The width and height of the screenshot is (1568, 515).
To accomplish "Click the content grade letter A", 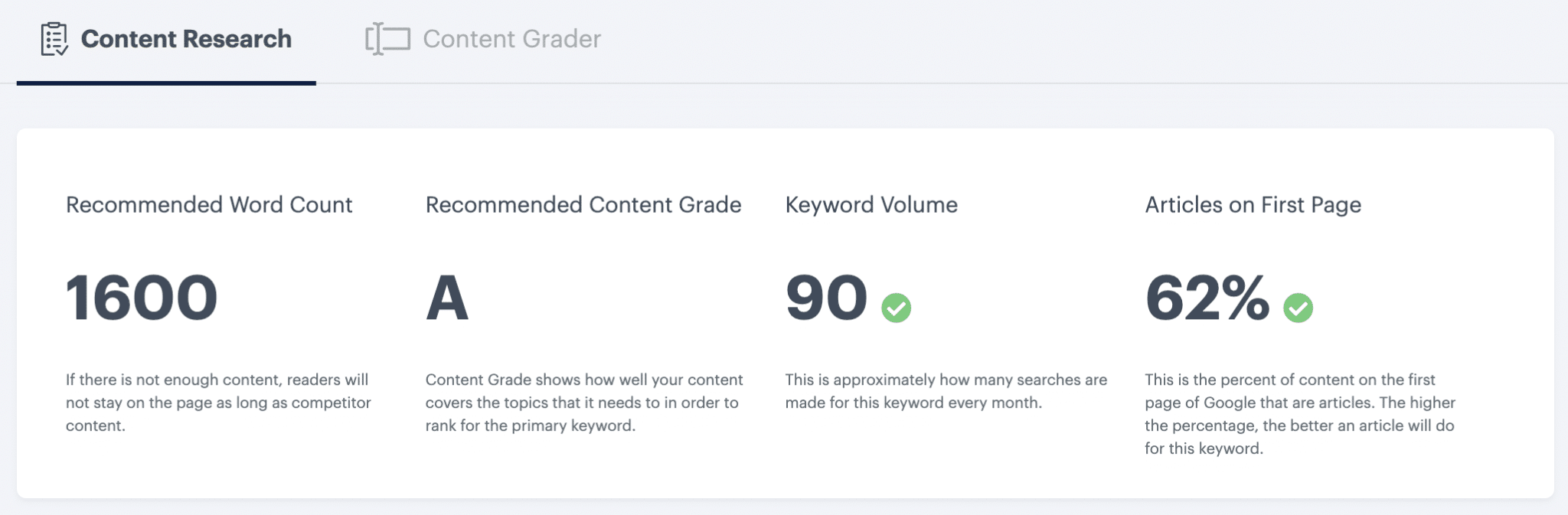I will point(449,298).
